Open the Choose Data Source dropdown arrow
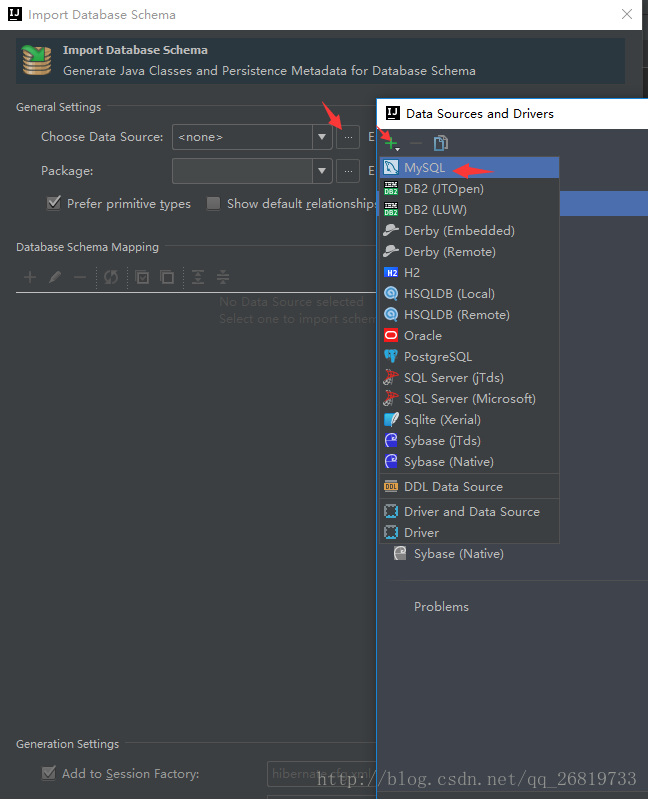 (322, 137)
